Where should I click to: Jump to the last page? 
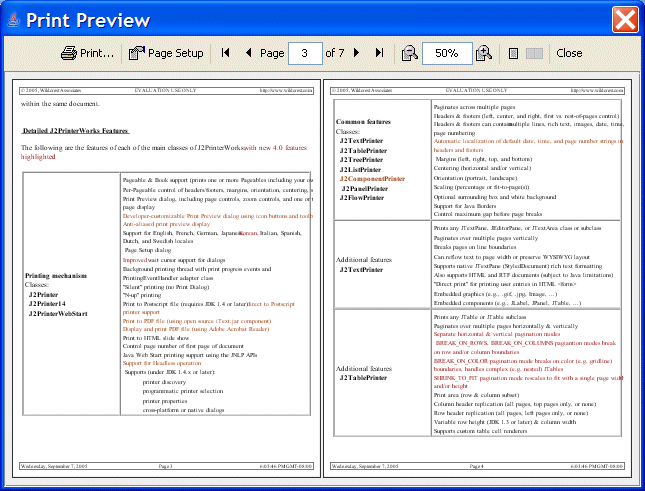pyautogui.click(x=380, y=53)
